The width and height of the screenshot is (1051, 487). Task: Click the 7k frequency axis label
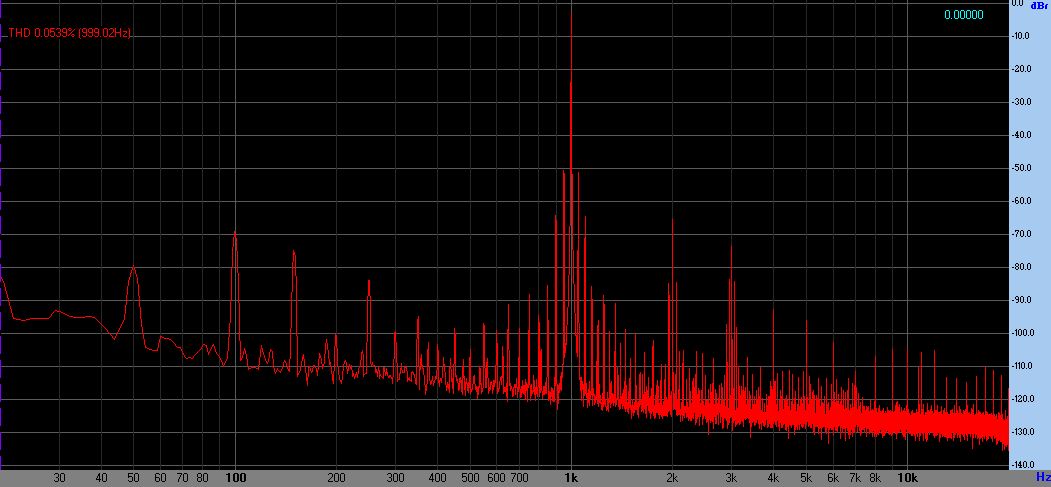tap(855, 478)
